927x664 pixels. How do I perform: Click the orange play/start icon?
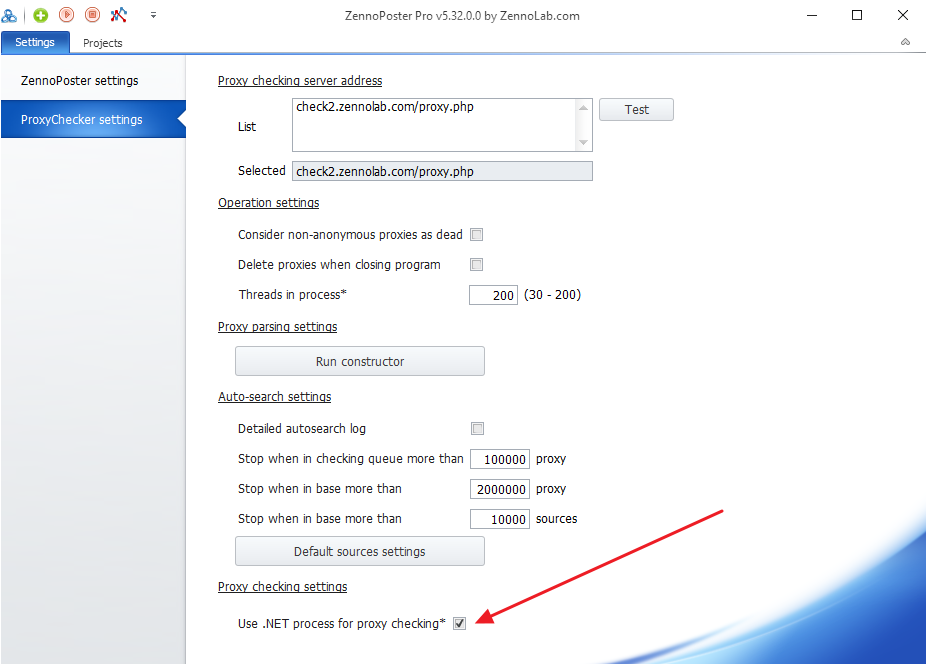point(66,15)
